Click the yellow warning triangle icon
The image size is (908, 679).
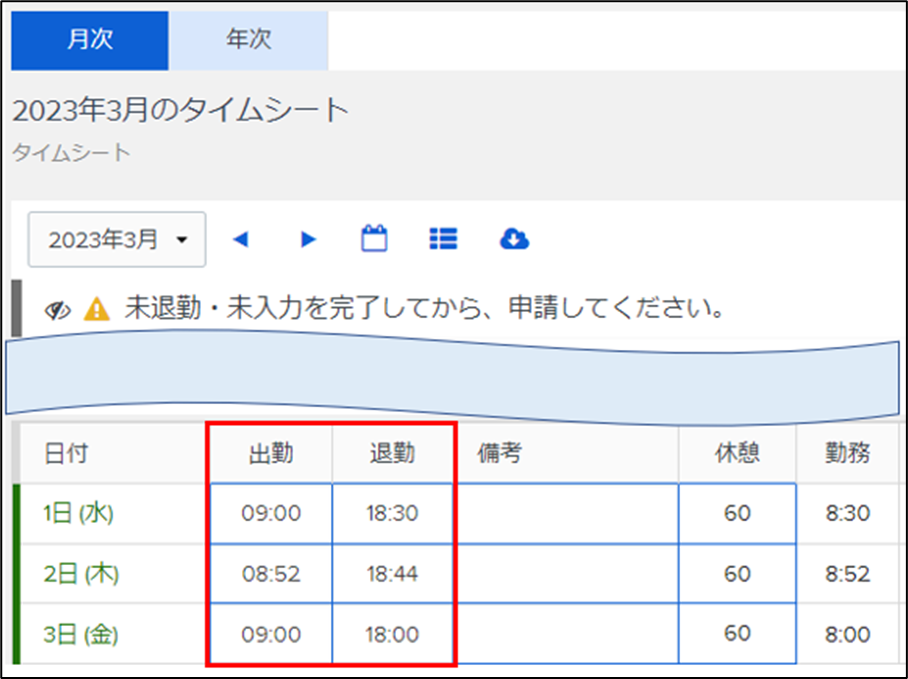click(x=97, y=309)
